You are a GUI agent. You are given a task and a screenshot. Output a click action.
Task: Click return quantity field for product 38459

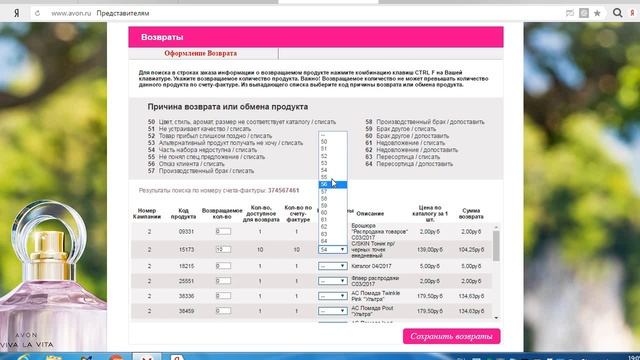point(223,311)
